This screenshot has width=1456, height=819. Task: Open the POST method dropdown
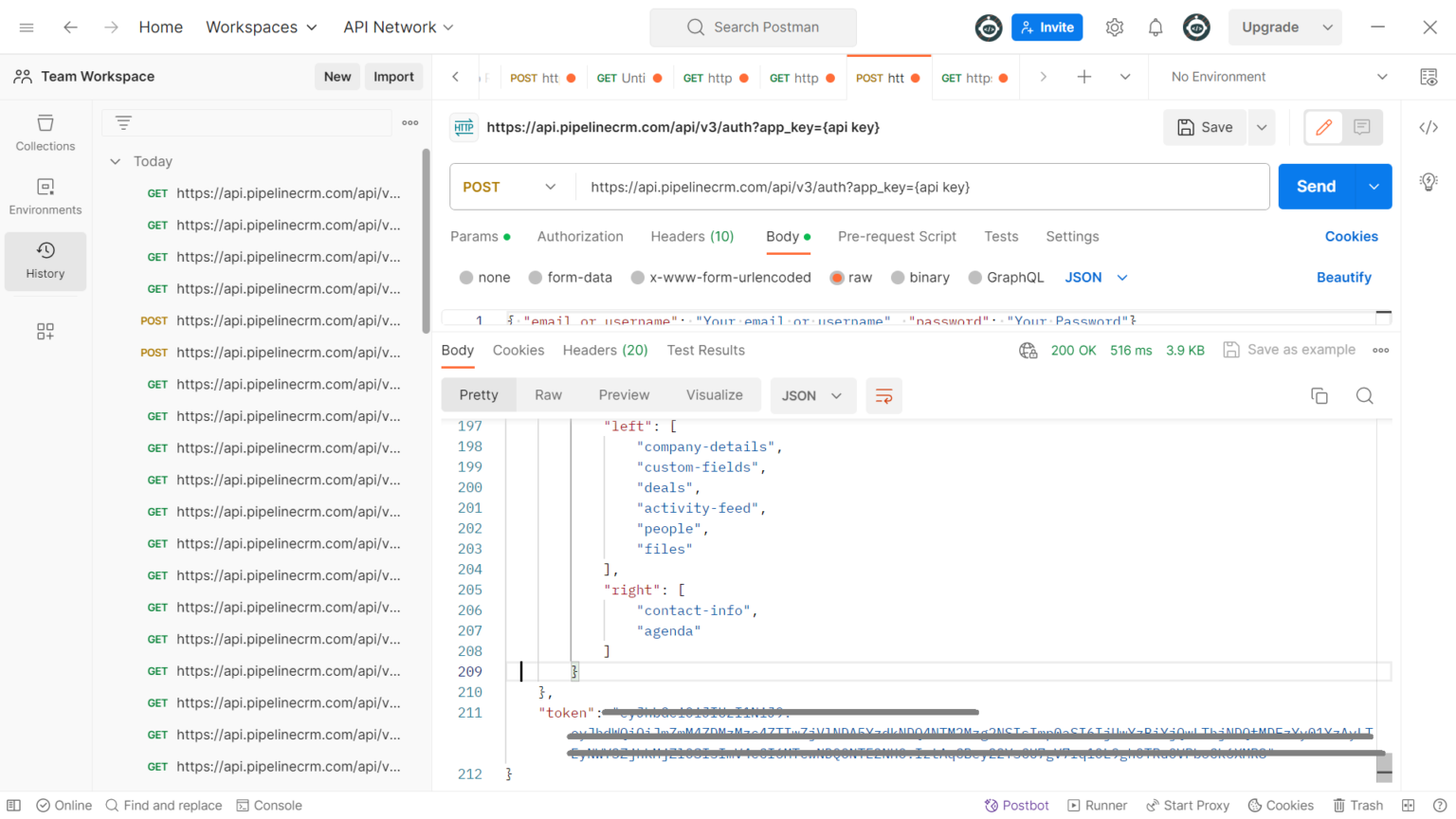(x=512, y=187)
